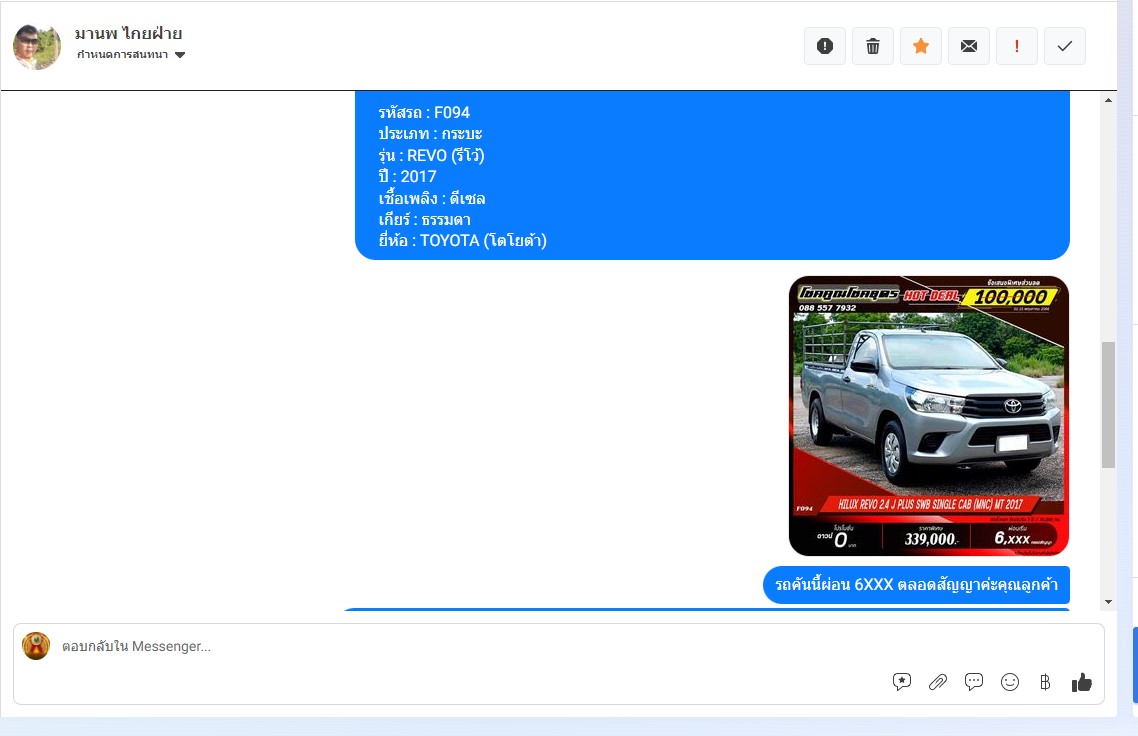Image resolution: width=1138 pixels, height=736 pixels.
Task: Open the emoji picker smiley icon
Action: (1010, 682)
